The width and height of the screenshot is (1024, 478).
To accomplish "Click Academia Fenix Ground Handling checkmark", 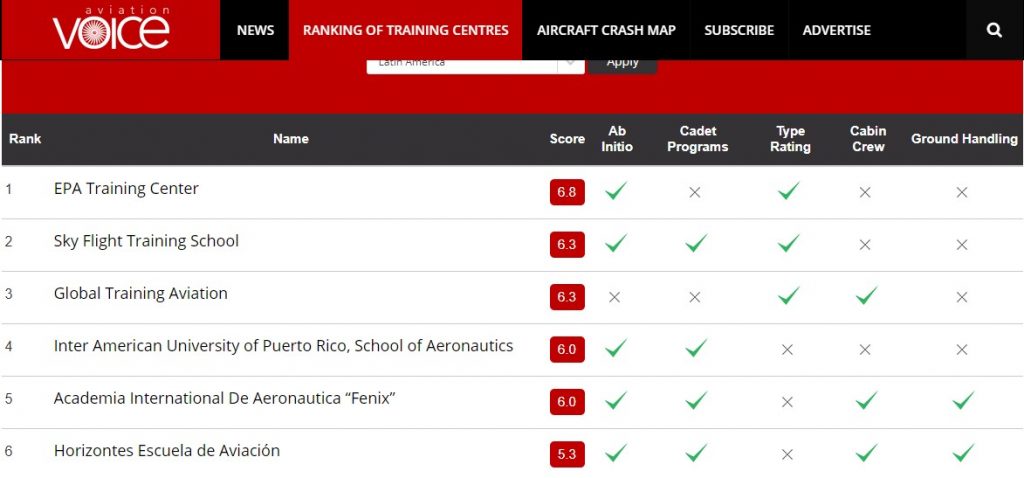I will click(963, 400).
